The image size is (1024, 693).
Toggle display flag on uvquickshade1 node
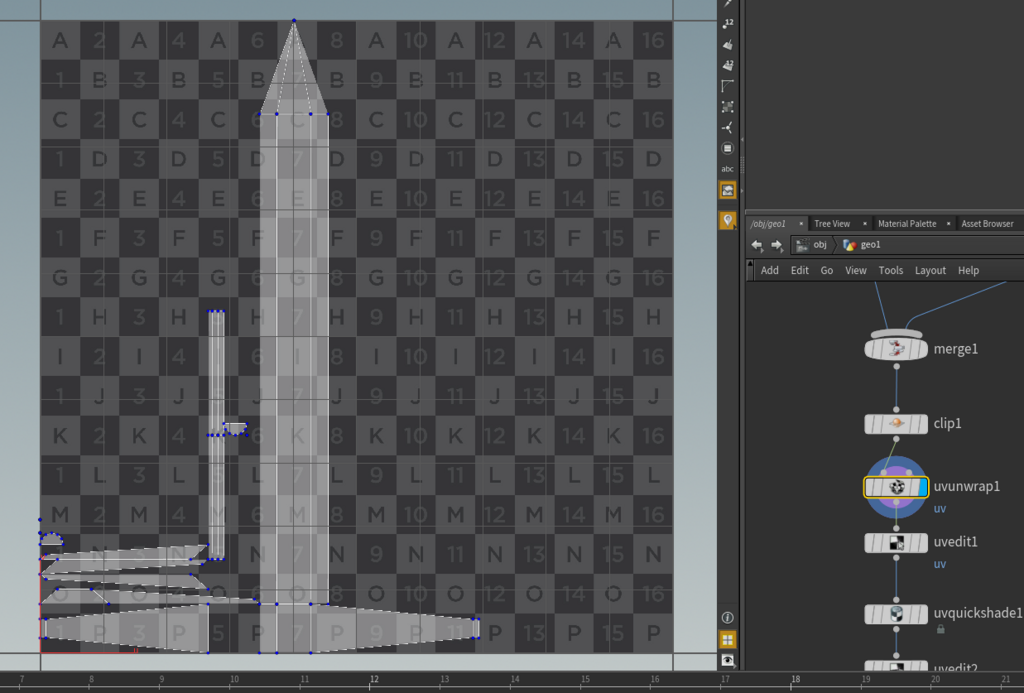[x=923, y=614]
